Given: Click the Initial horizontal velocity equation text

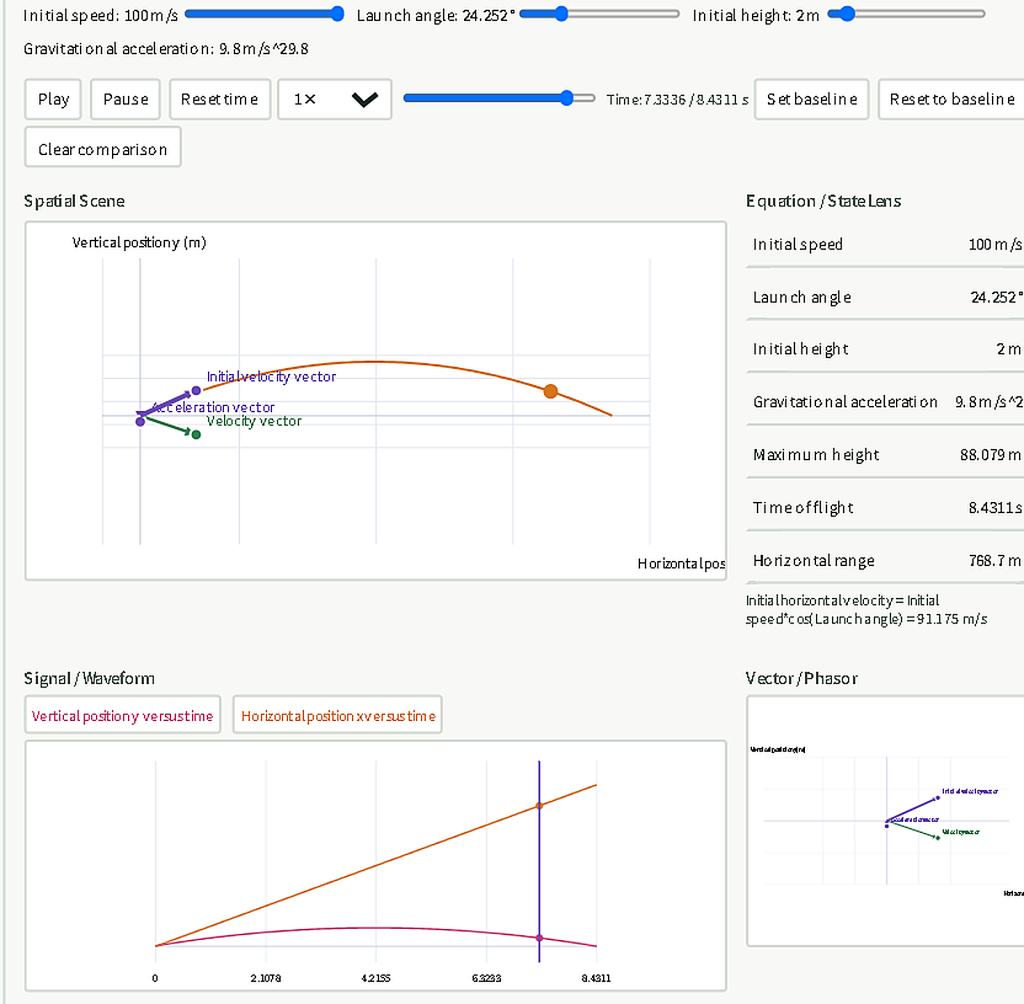Looking at the screenshot, I should pyautogui.click(x=866, y=609).
